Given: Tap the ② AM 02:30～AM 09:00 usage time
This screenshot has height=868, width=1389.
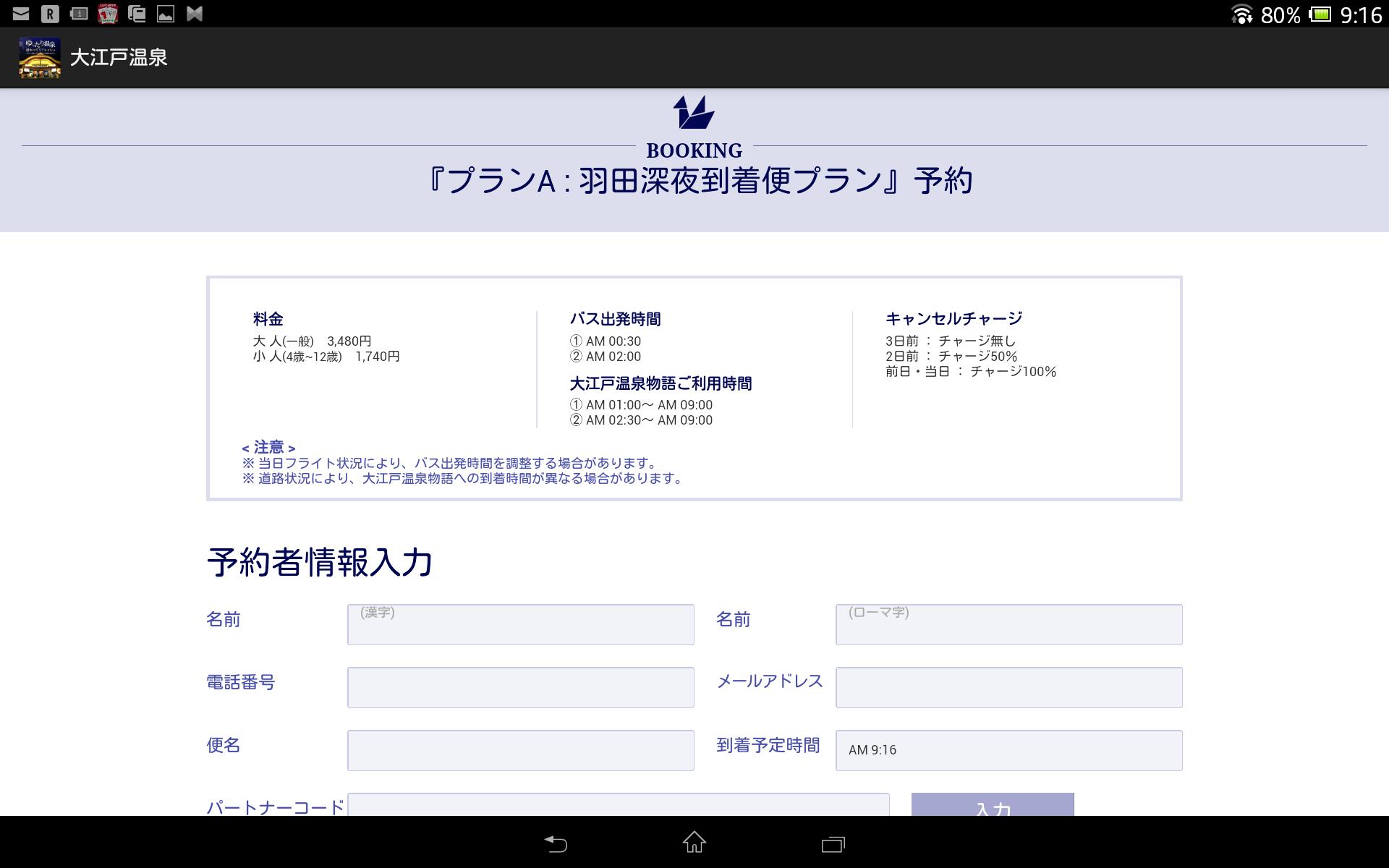Looking at the screenshot, I should click(x=641, y=420).
